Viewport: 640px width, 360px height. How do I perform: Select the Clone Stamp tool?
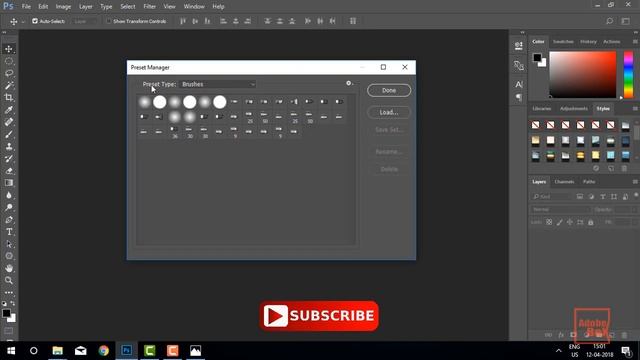(9, 147)
